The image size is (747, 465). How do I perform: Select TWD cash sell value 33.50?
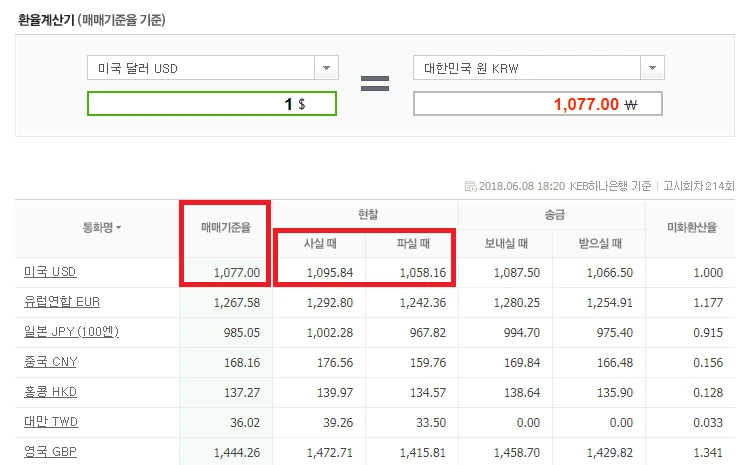click(x=431, y=423)
